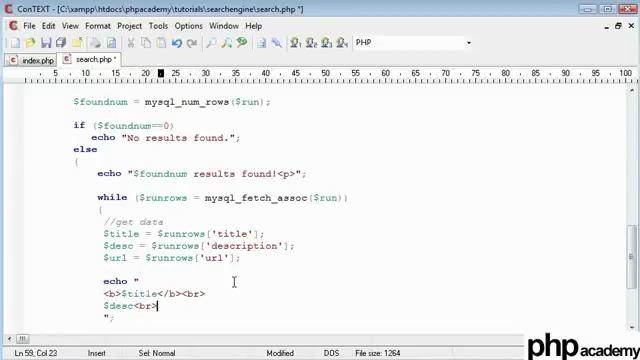Run user command key 2
Viewport: 640px width, 360px height.
pos(311,42)
